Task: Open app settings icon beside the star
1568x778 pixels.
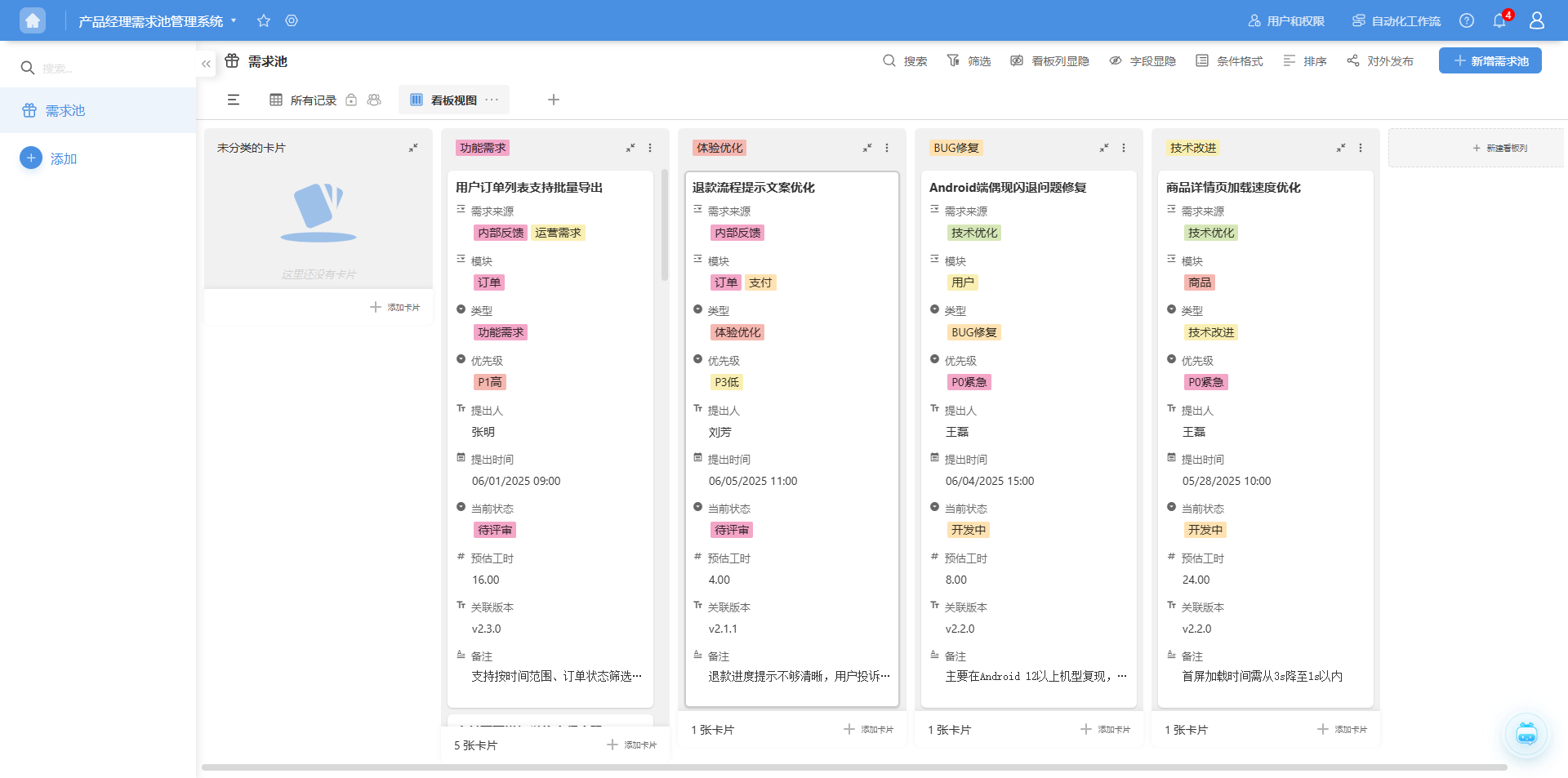Action: click(292, 20)
